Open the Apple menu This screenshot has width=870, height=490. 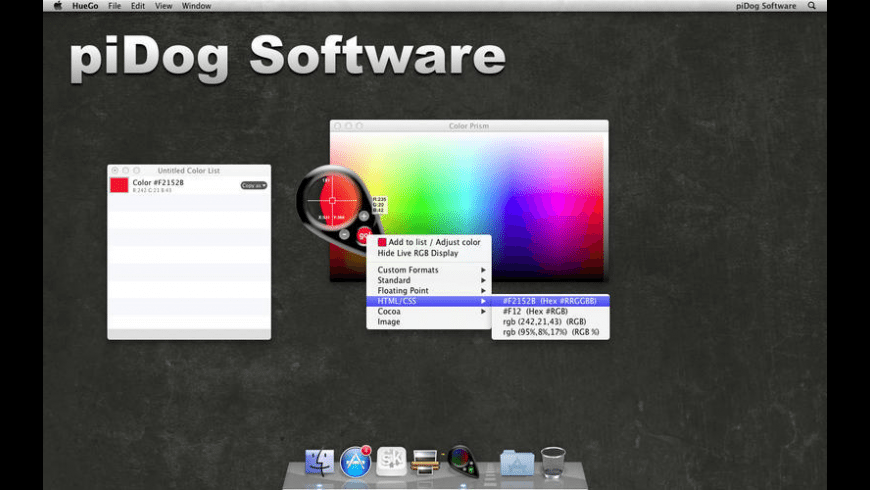click(57, 6)
